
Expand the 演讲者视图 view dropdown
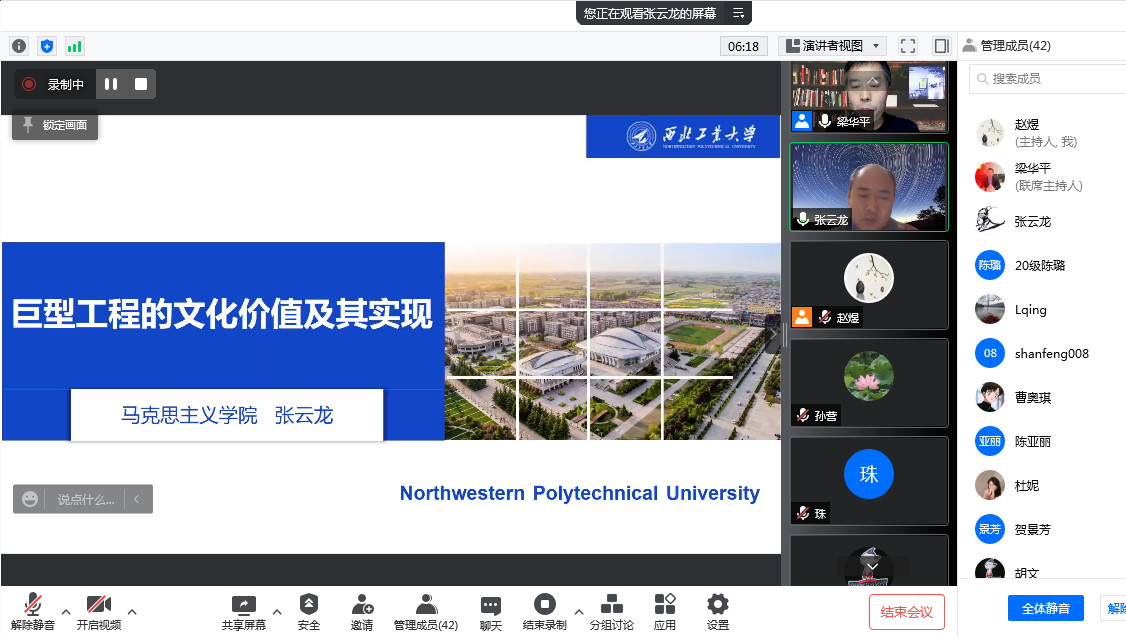pos(833,46)
